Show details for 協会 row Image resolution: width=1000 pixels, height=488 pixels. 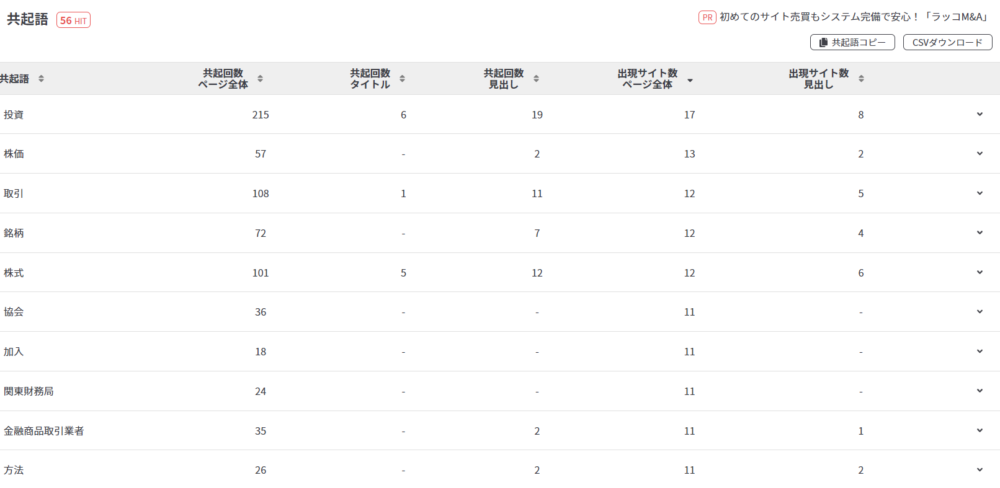(980, 312)
